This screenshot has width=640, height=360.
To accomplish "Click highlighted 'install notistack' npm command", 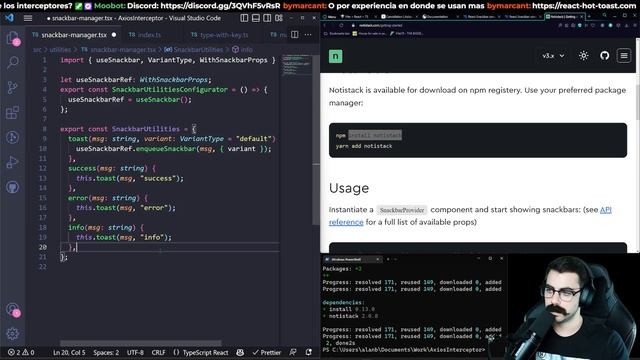I will click(x=375, y=135).
